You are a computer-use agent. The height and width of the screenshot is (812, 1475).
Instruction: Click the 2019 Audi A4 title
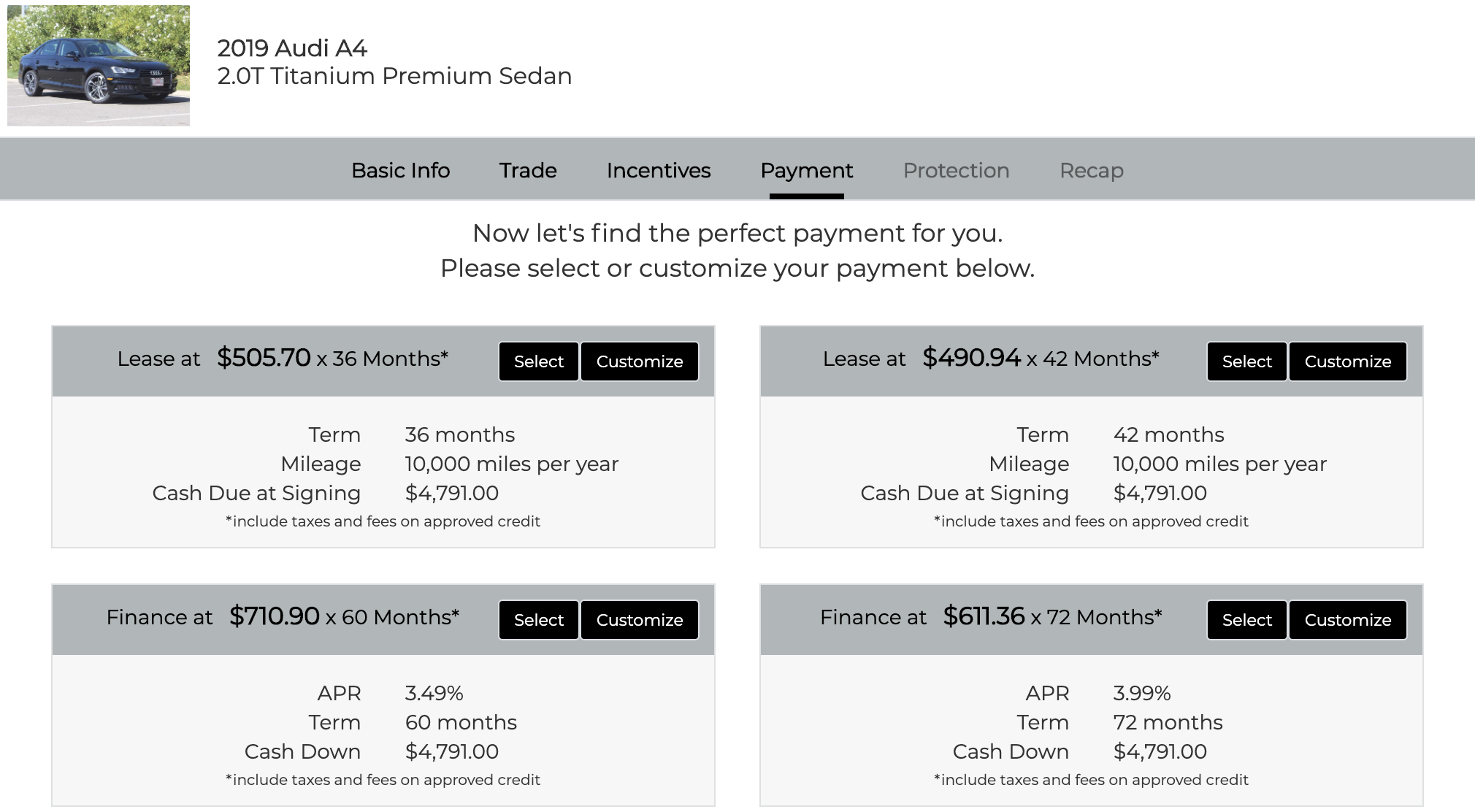(292, 48)
